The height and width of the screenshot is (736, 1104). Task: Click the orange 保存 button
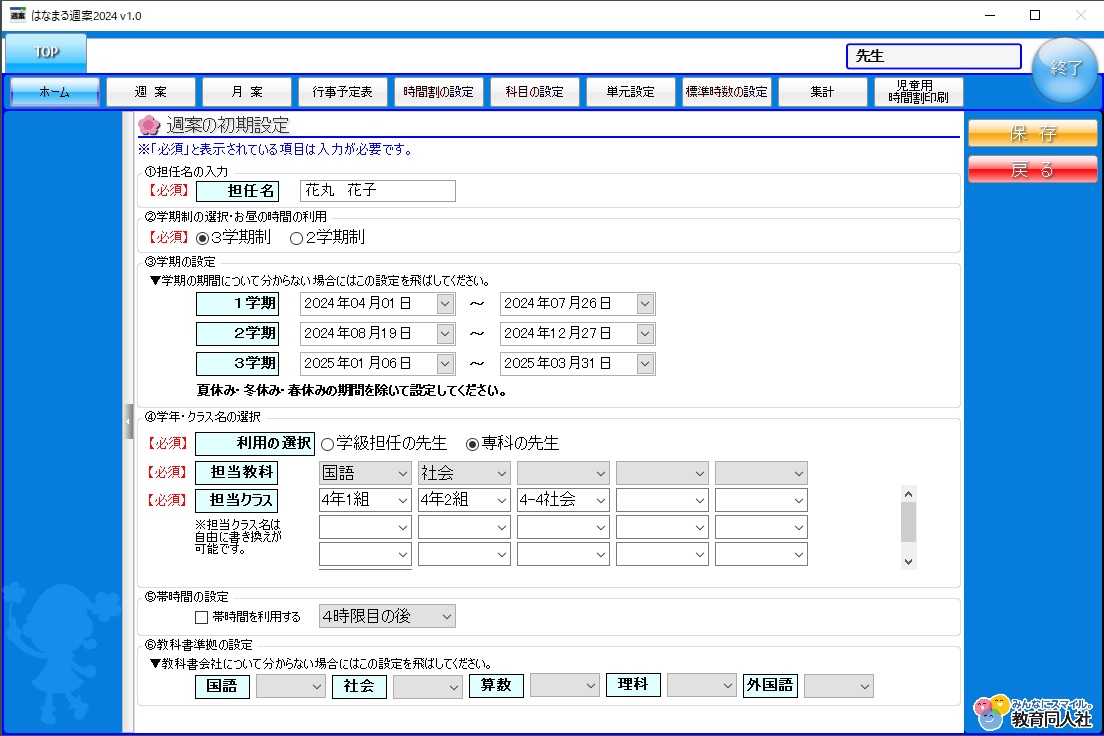(x=1032, y=133)
